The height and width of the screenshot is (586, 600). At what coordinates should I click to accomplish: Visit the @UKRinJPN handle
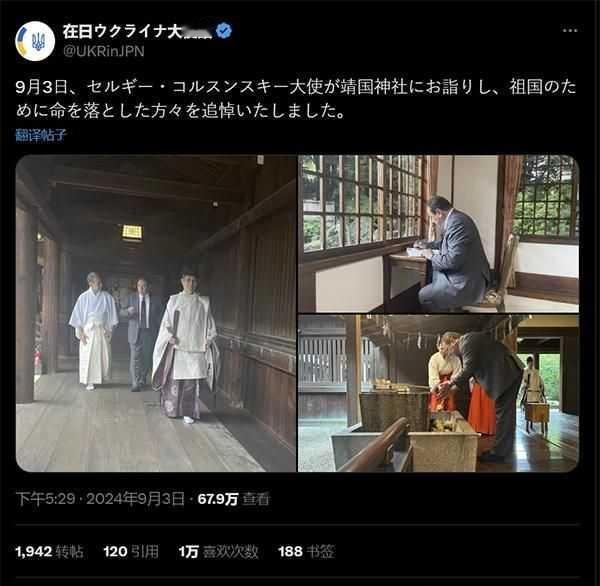tap(104, 51)
